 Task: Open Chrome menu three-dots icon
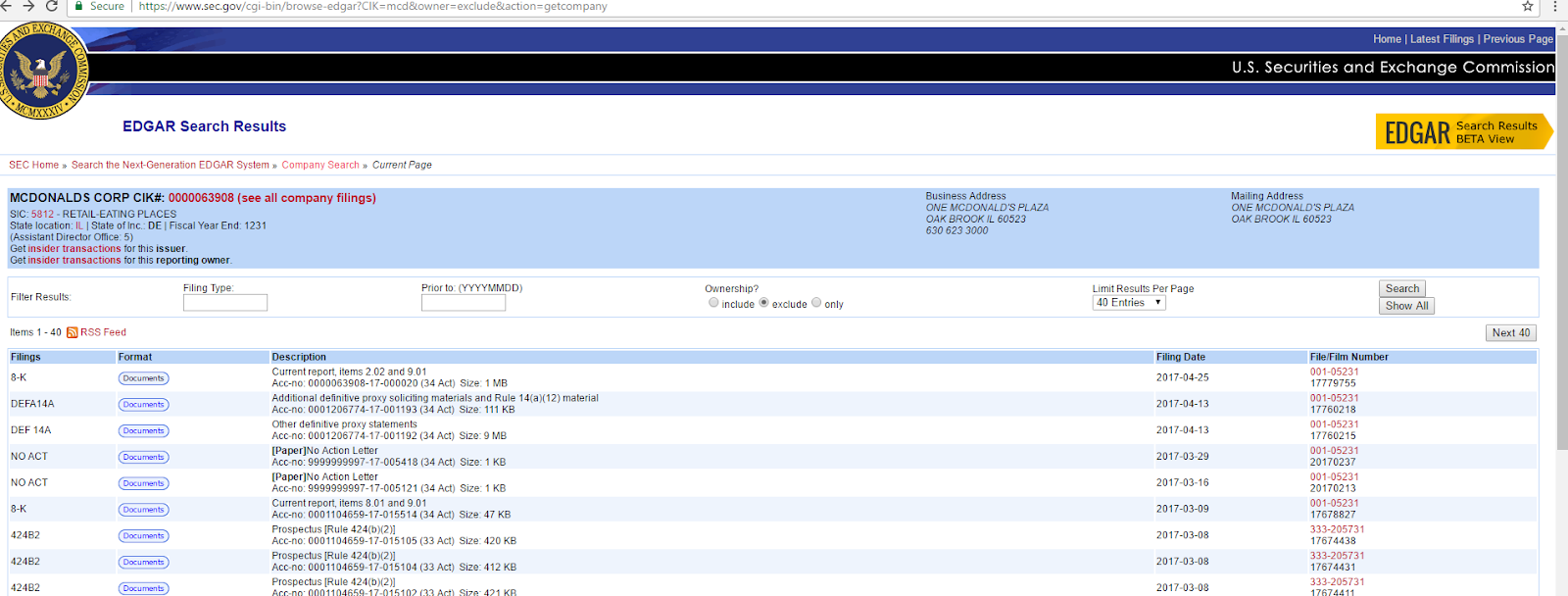[x=1554, y=6]
